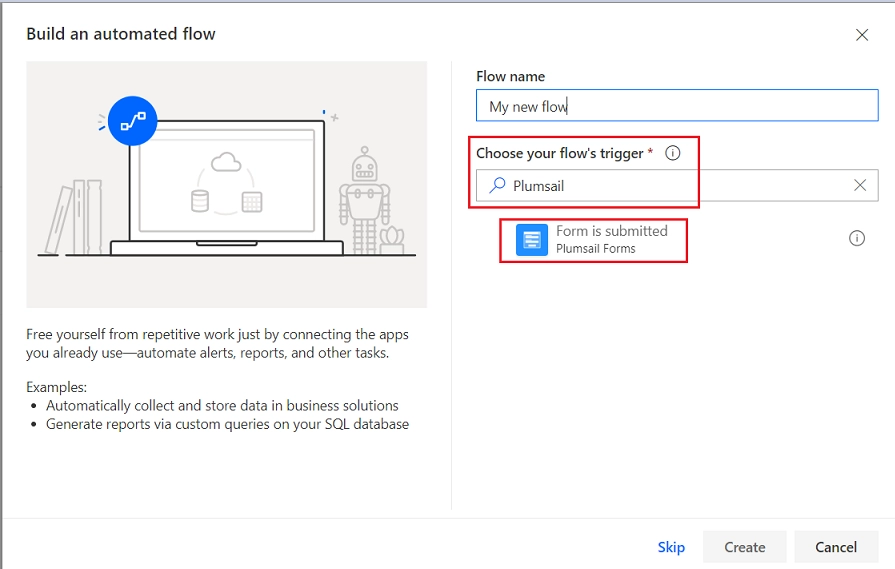Choose the Form is submitted trigger
The height and width of the screenshot is (569, 895).
tap(611, 231)
